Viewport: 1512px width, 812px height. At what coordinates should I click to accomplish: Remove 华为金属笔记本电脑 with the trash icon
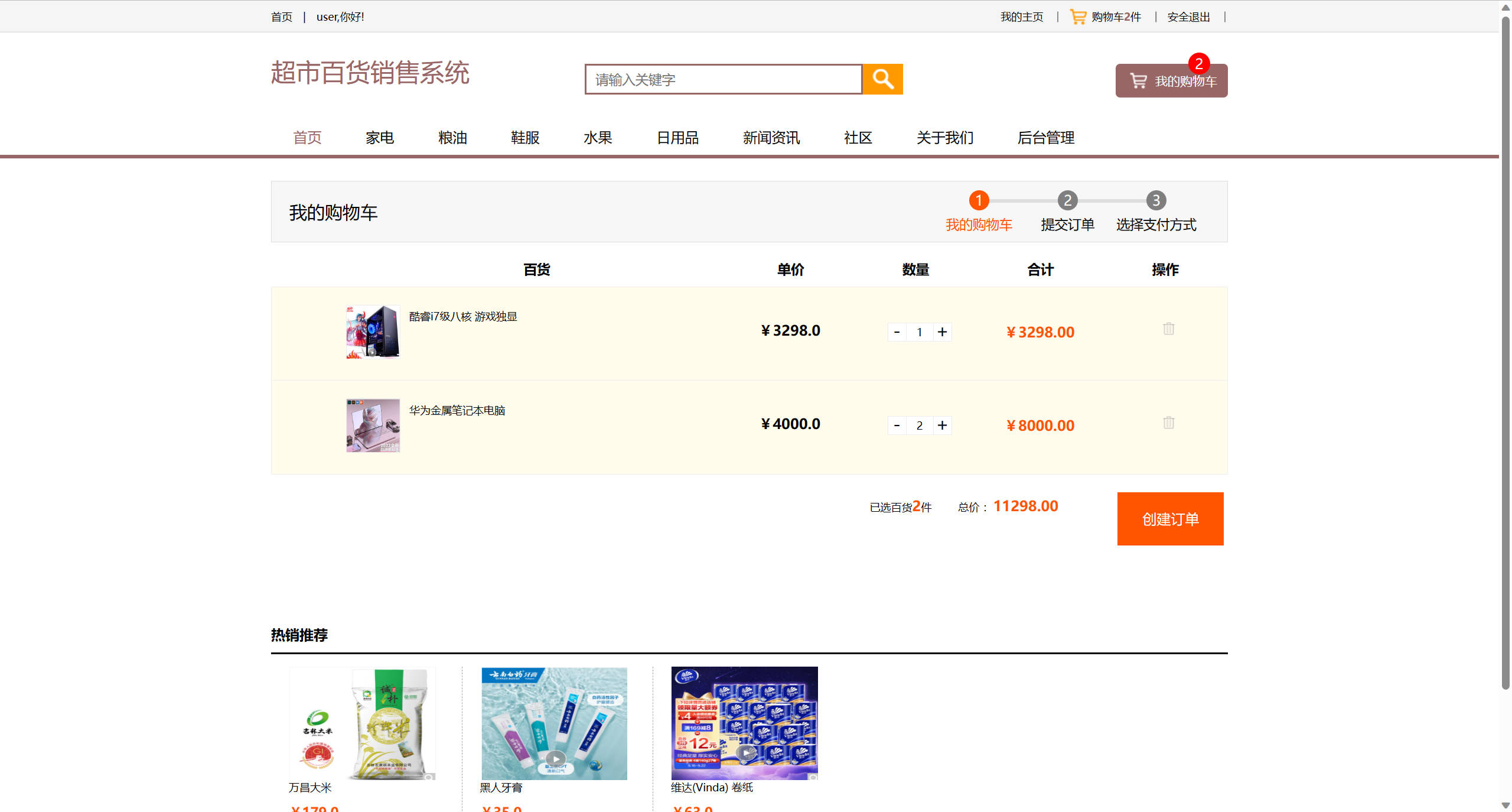coord(1168,423)
